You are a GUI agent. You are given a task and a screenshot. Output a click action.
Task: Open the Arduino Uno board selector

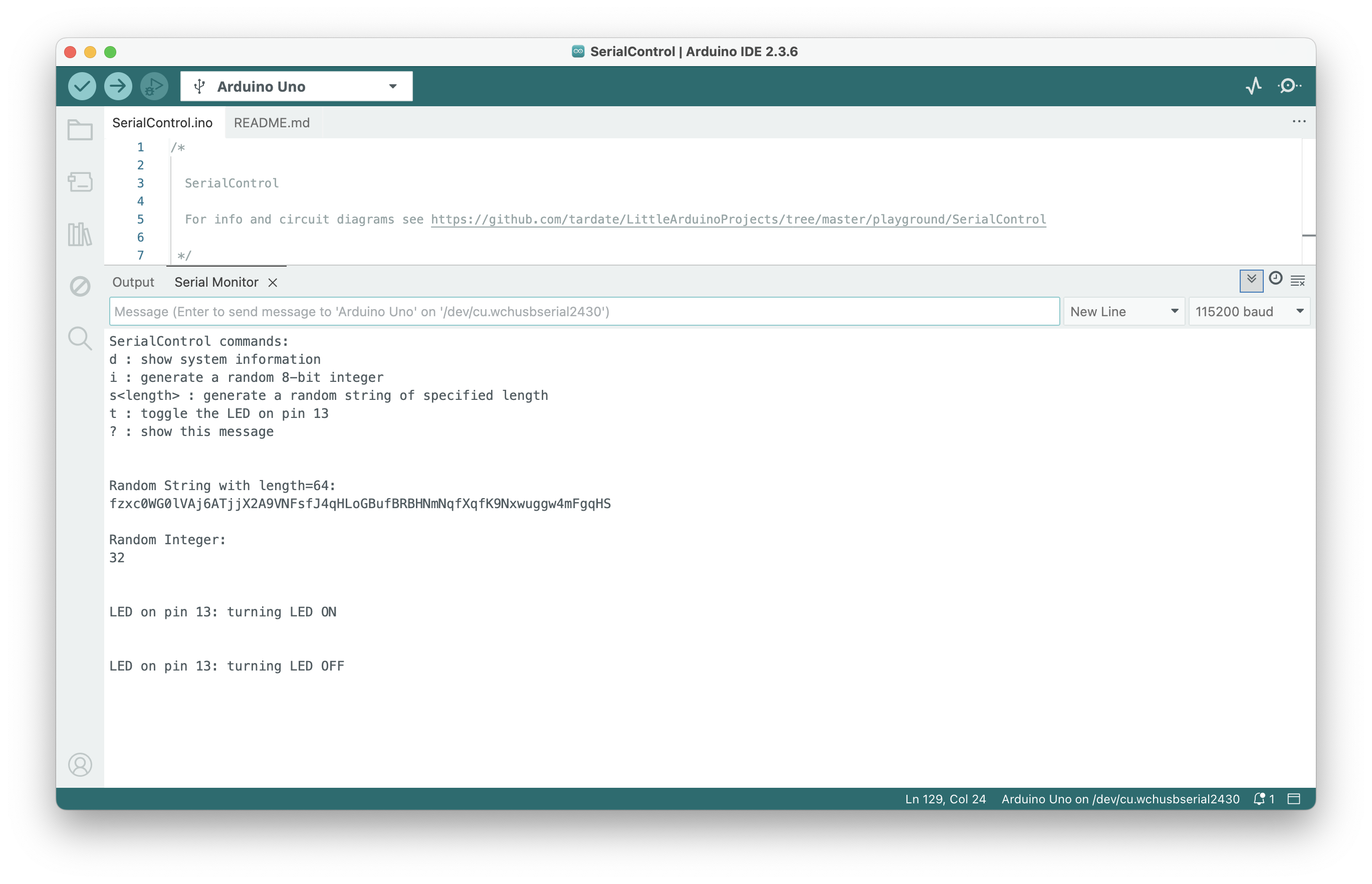(296, 86)
